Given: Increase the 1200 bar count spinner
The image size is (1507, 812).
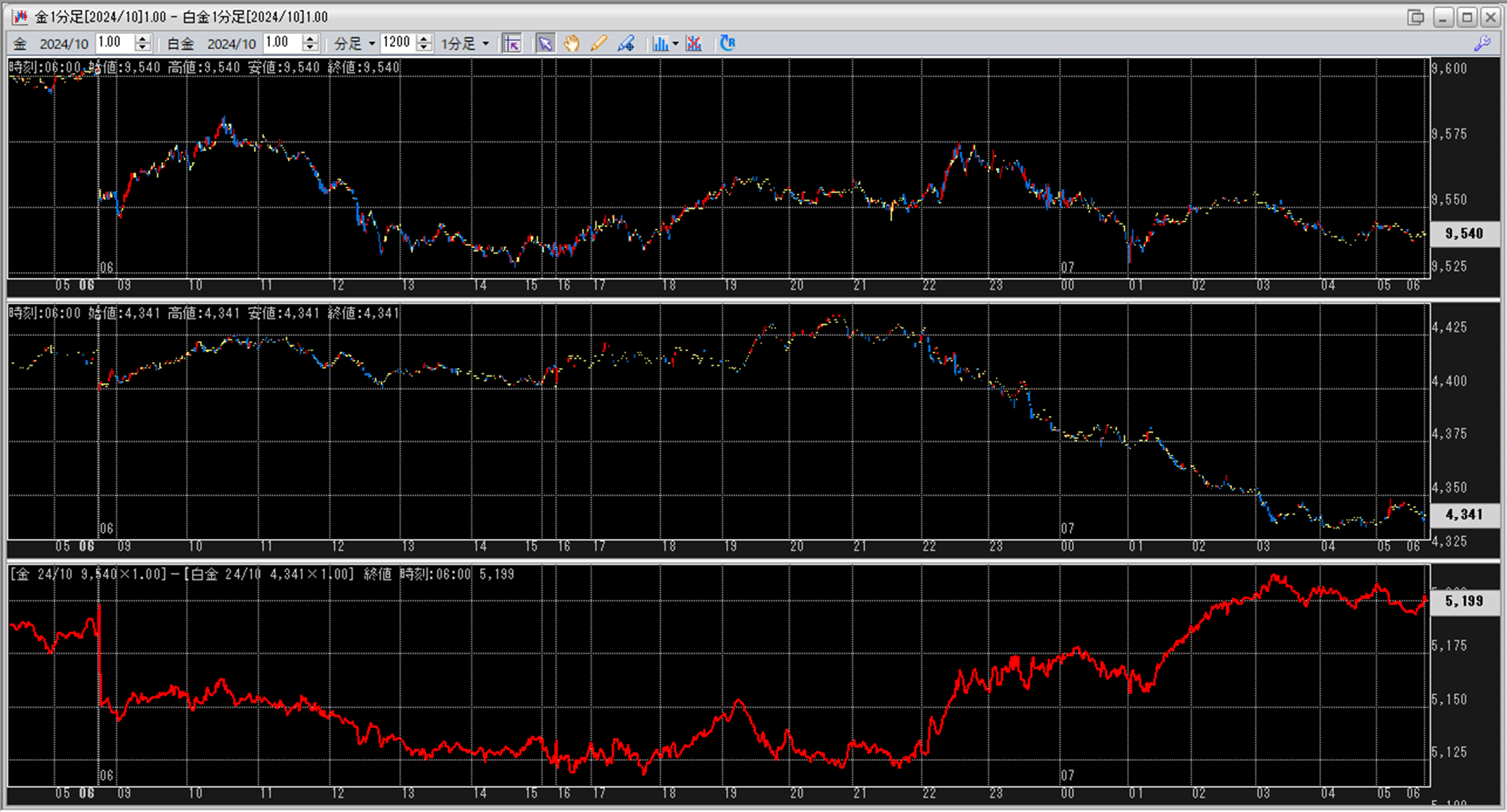Looking at the screenshot, I should [425, 39].
